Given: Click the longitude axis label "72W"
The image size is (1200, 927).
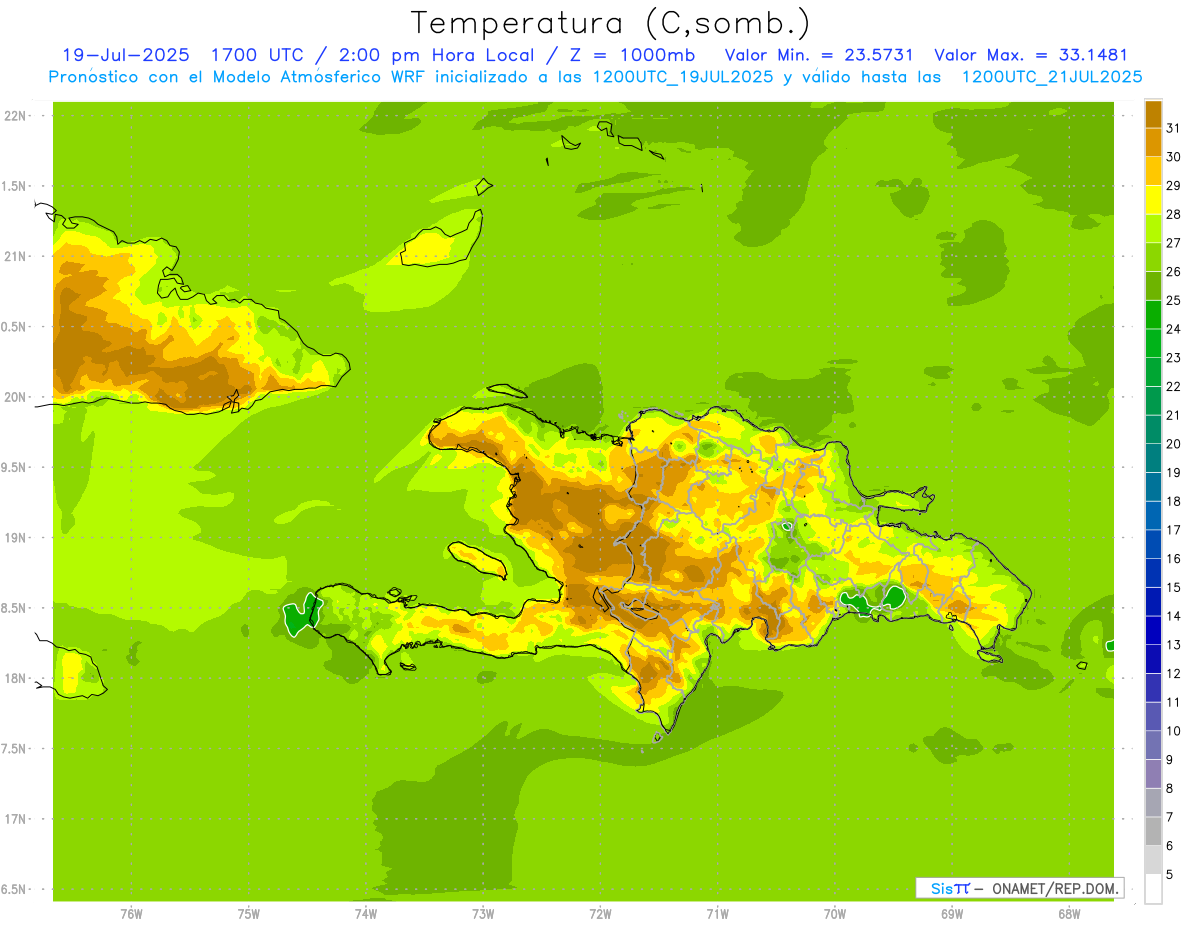Looking at the screenshot, I should (x=600, y=913).
